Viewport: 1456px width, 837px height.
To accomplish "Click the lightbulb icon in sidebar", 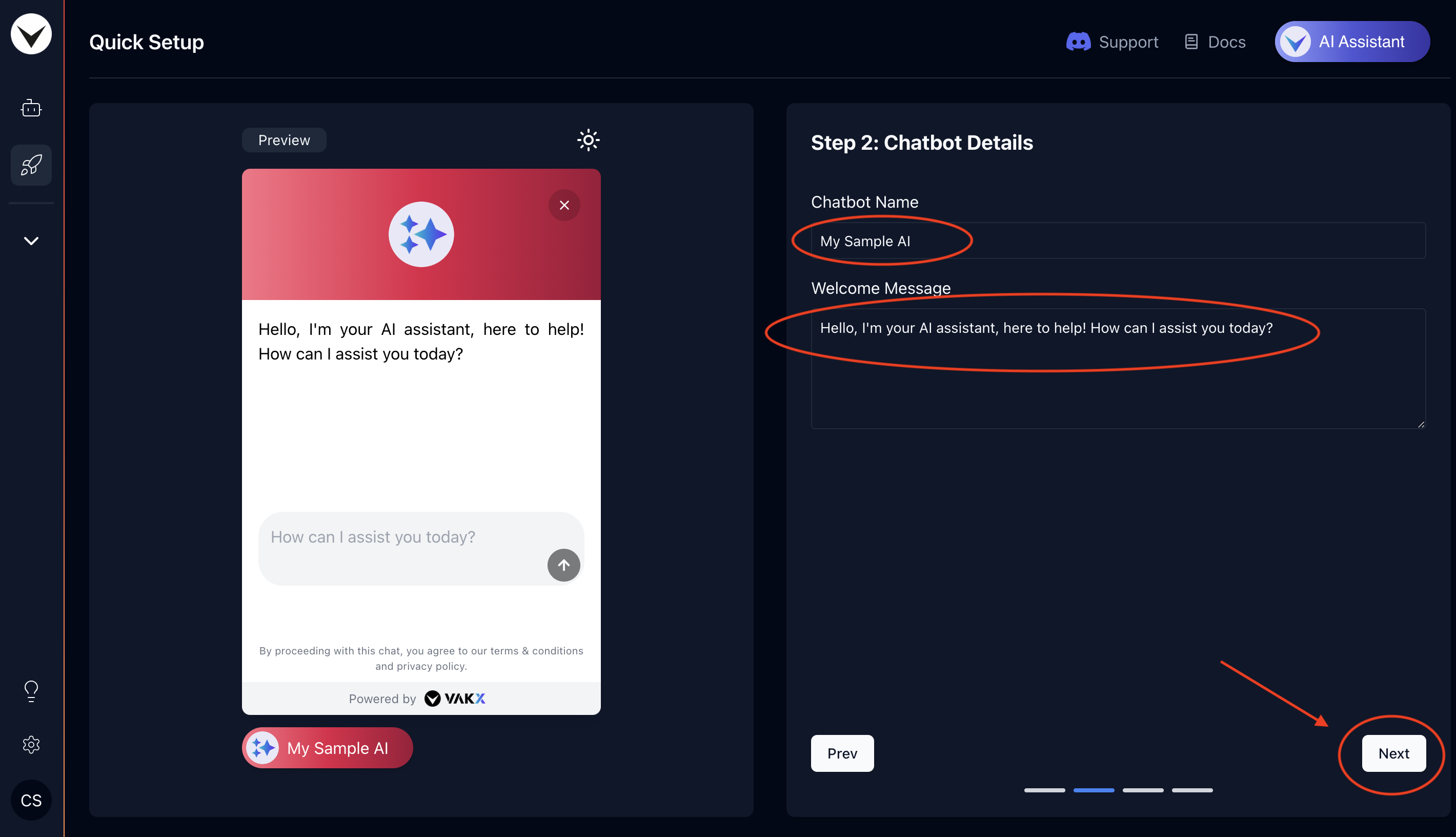I will [x=30, y=690].
